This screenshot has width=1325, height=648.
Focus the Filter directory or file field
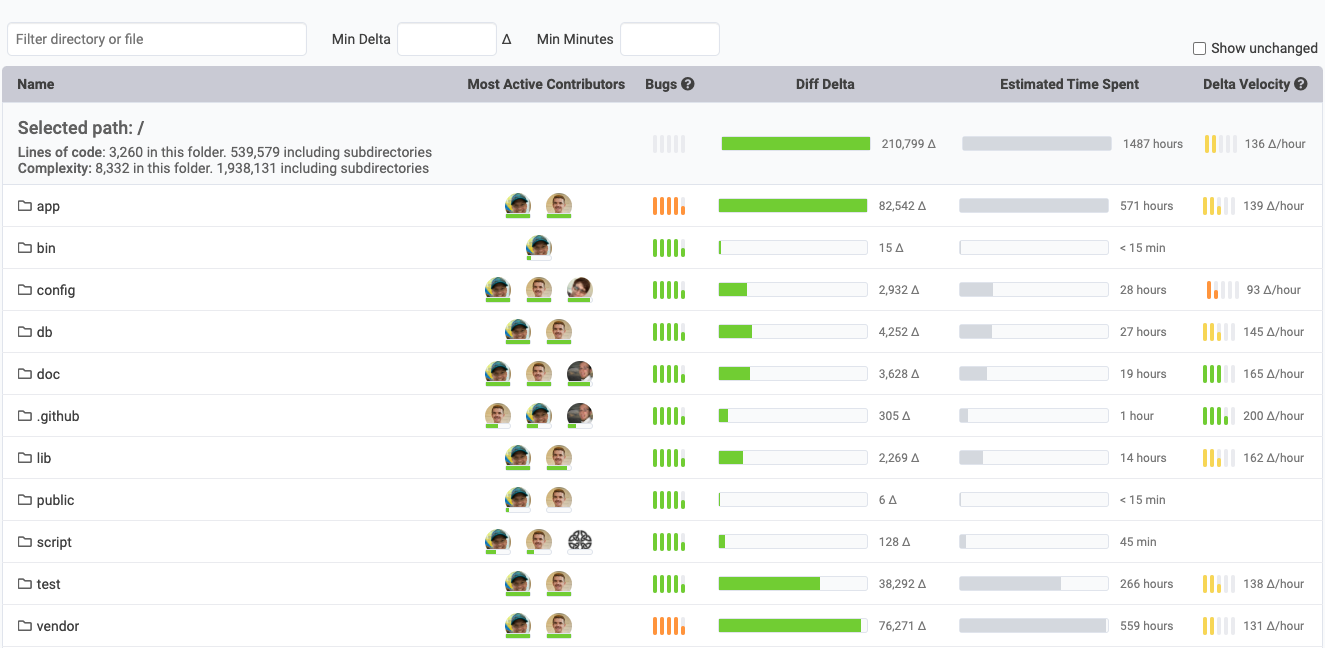tap(157, 39)
